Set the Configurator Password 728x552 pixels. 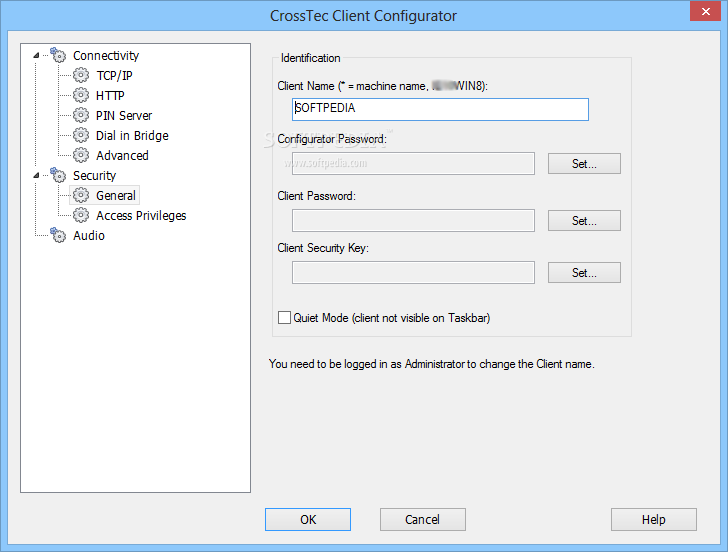coord(584,163)
